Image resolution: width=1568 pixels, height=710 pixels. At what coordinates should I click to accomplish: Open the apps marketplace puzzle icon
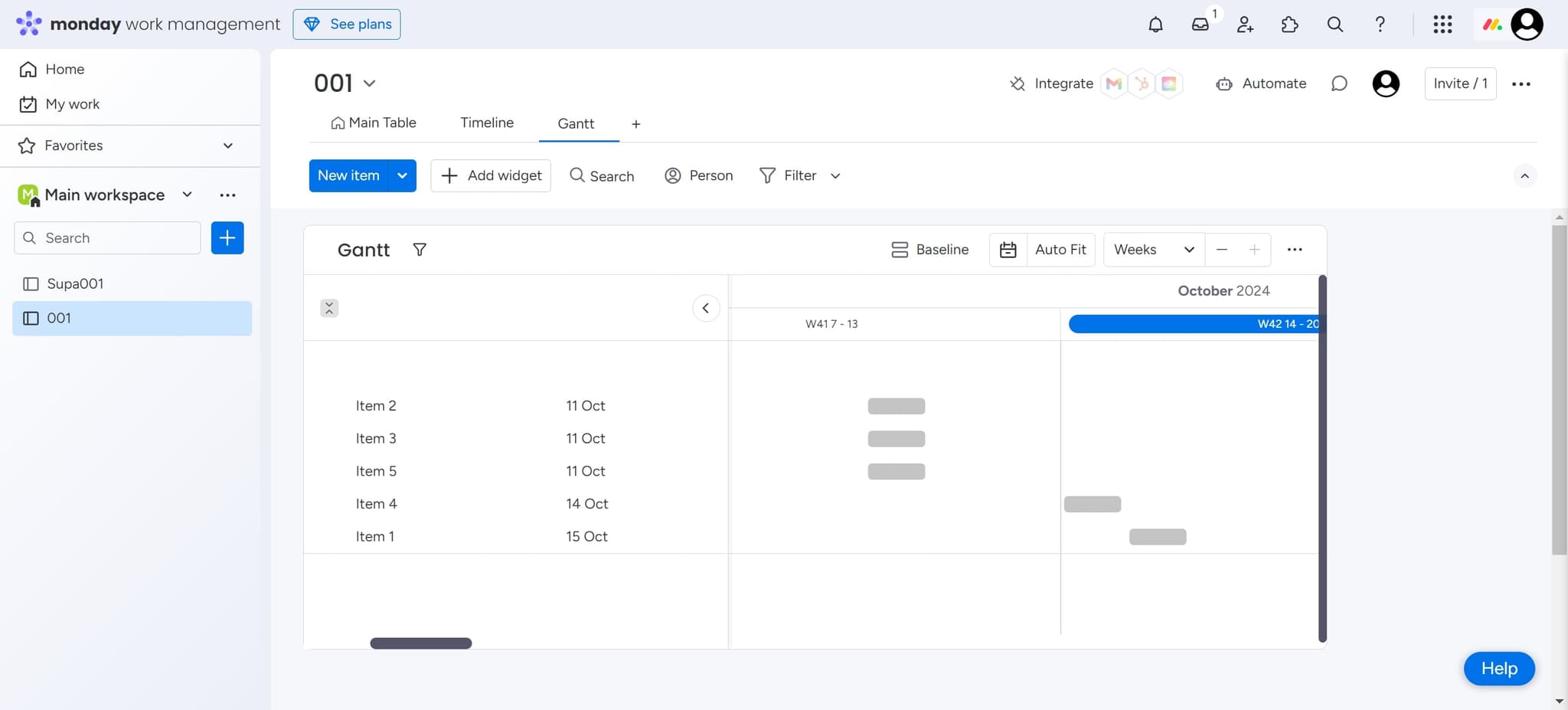[1289, 25]
